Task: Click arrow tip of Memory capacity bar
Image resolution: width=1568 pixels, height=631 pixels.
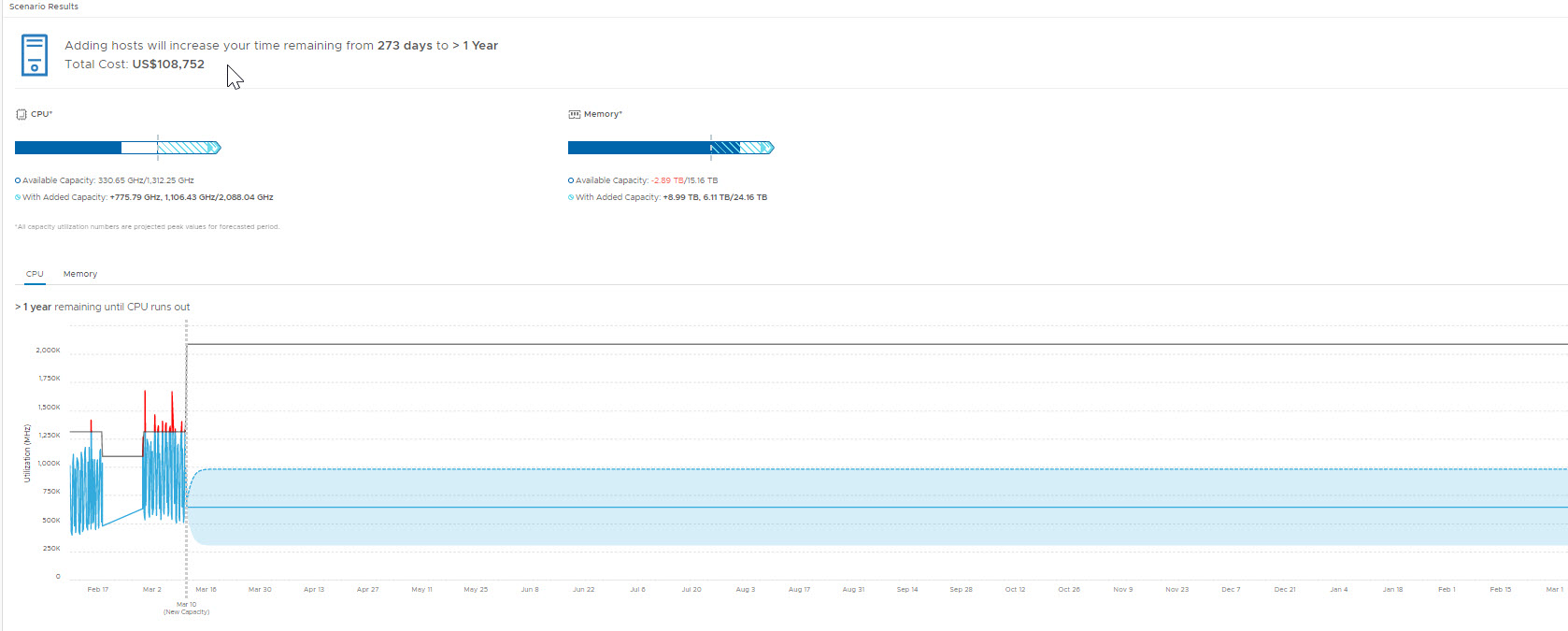Action: click(x=768, y=148)
